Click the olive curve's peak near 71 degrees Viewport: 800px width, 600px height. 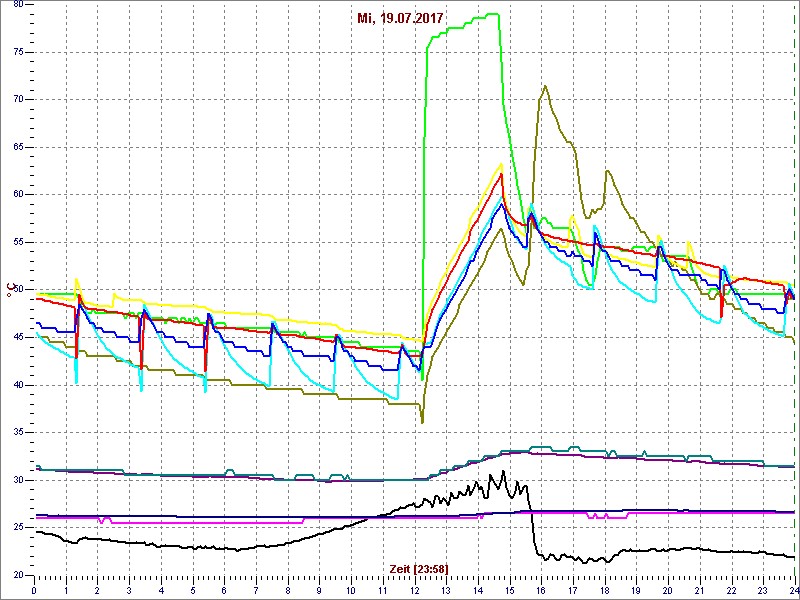545,86
